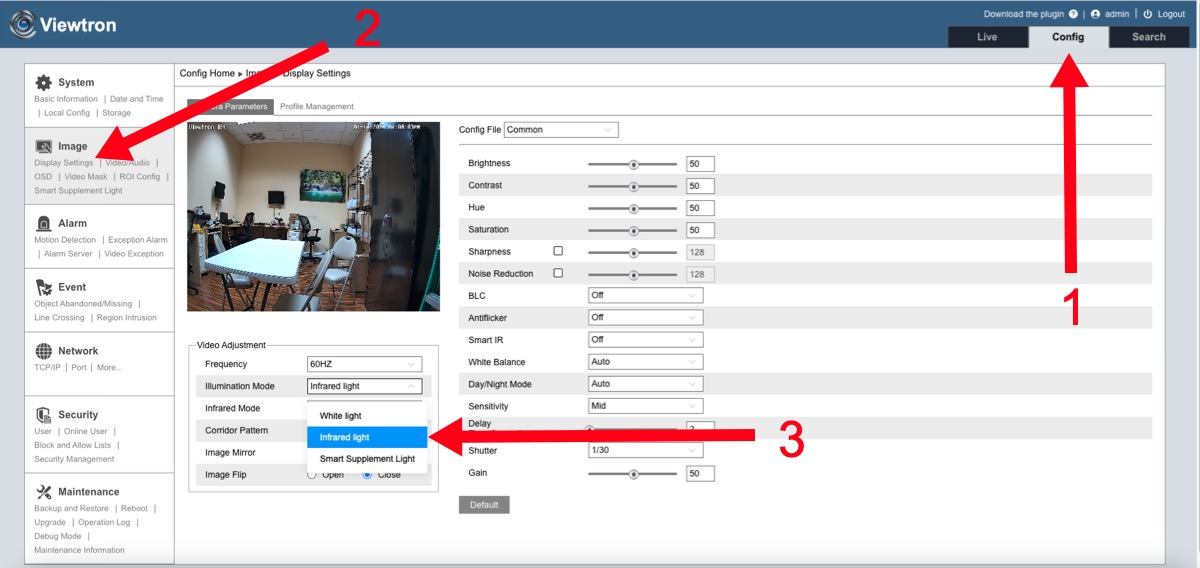Enable the Noise Reduction checkbox
This screenshot has height=568, width=1200.
pyautogui.click(x=558, y=273)
